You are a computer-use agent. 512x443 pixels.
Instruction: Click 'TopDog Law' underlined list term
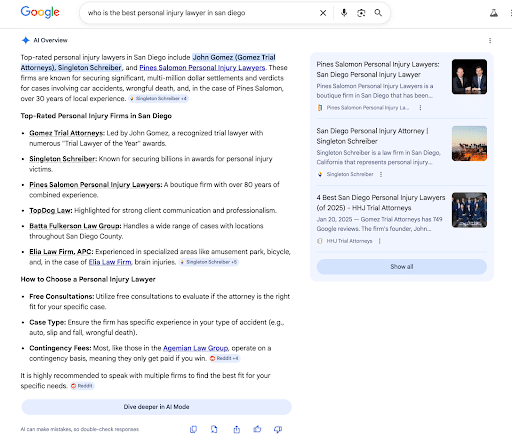point(51,210)
